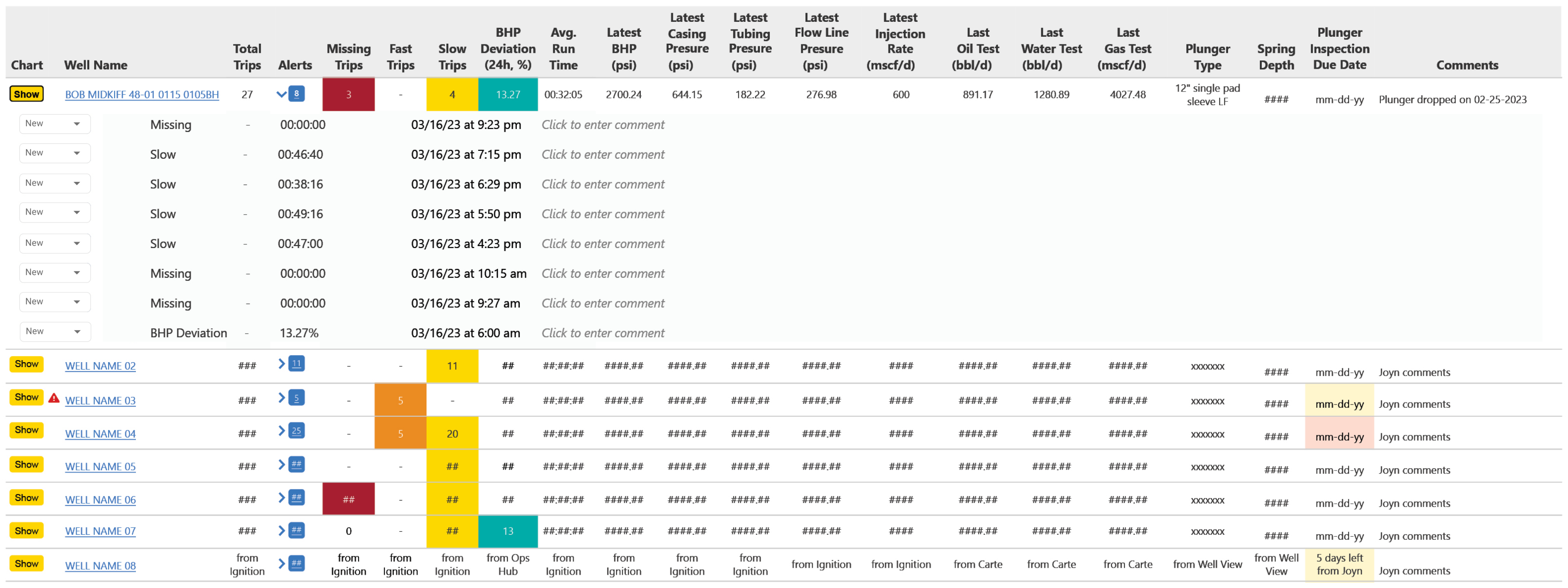
Task: Open status dropdown for BHP Deviation alert
Action: point(54,332)
